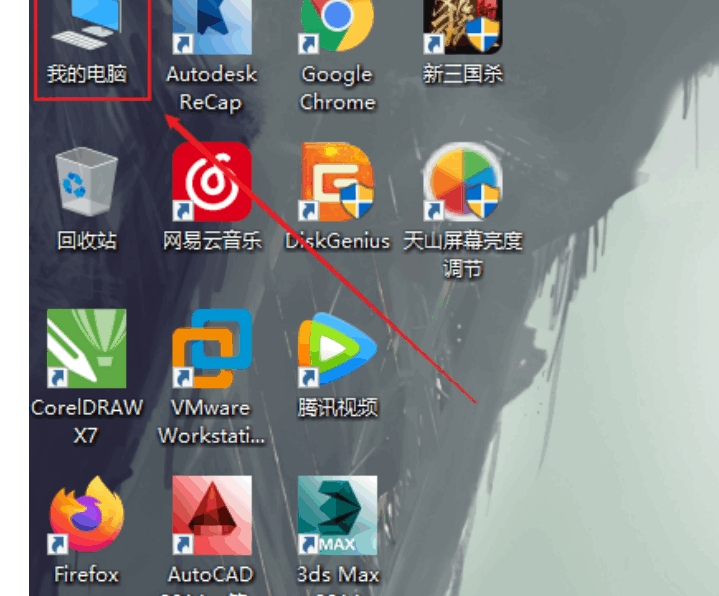Select the 回收站 recycle bin icon

[87, 182]
